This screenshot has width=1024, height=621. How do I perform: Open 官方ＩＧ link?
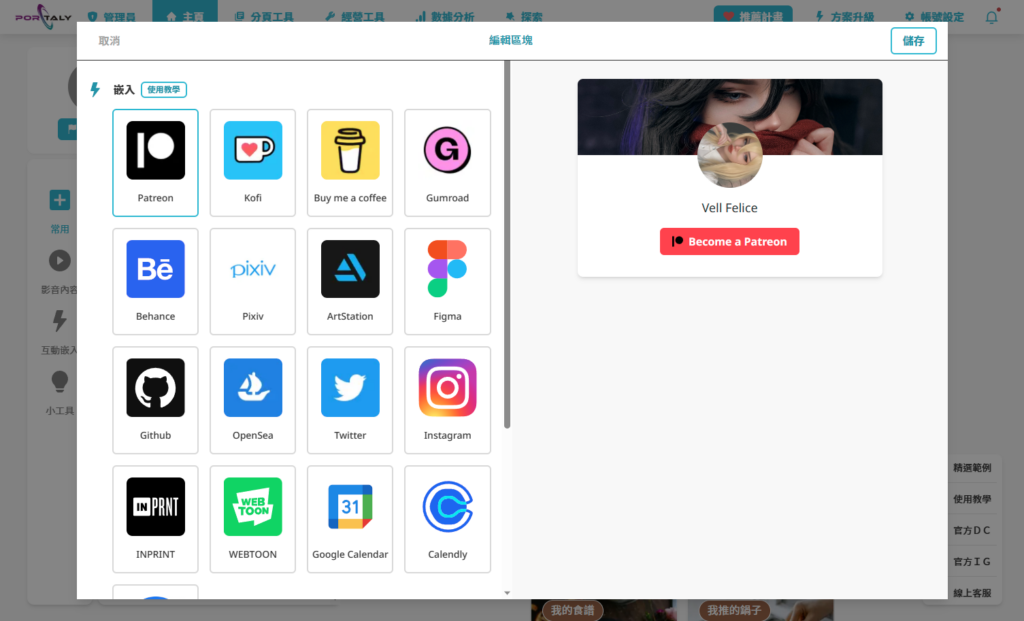pyautogui.click(x=972, y=562)
